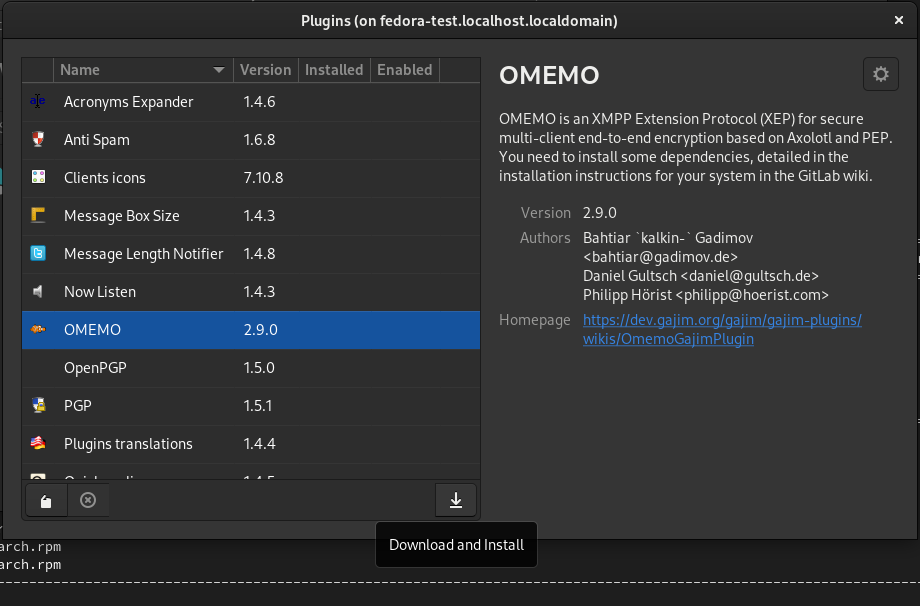Sort plugins by the Enabled column
920x606 pixels.
(404, 70)
